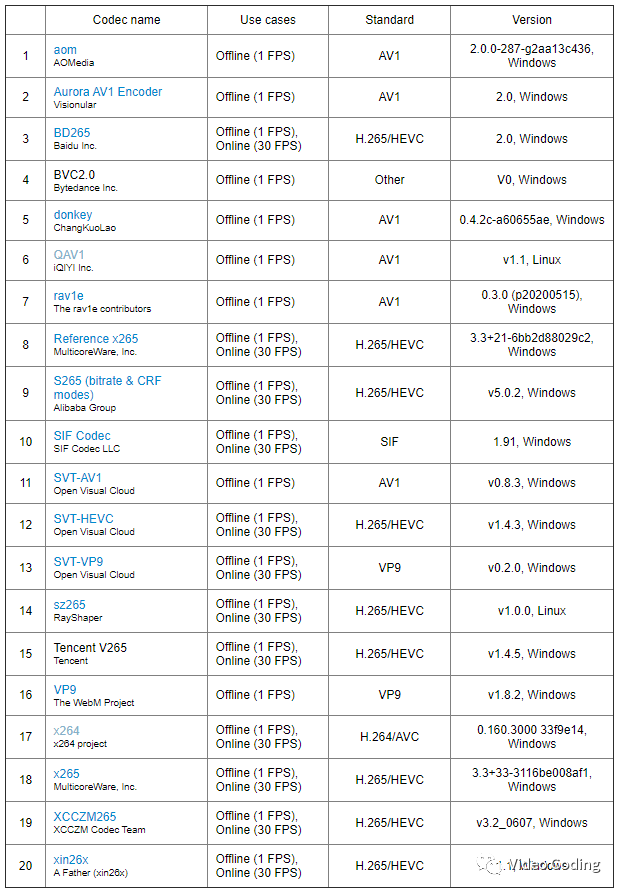Click the S265 bitrate & CRF modes link
This screenshot has height=892, width=619.
tap(107, 387)
